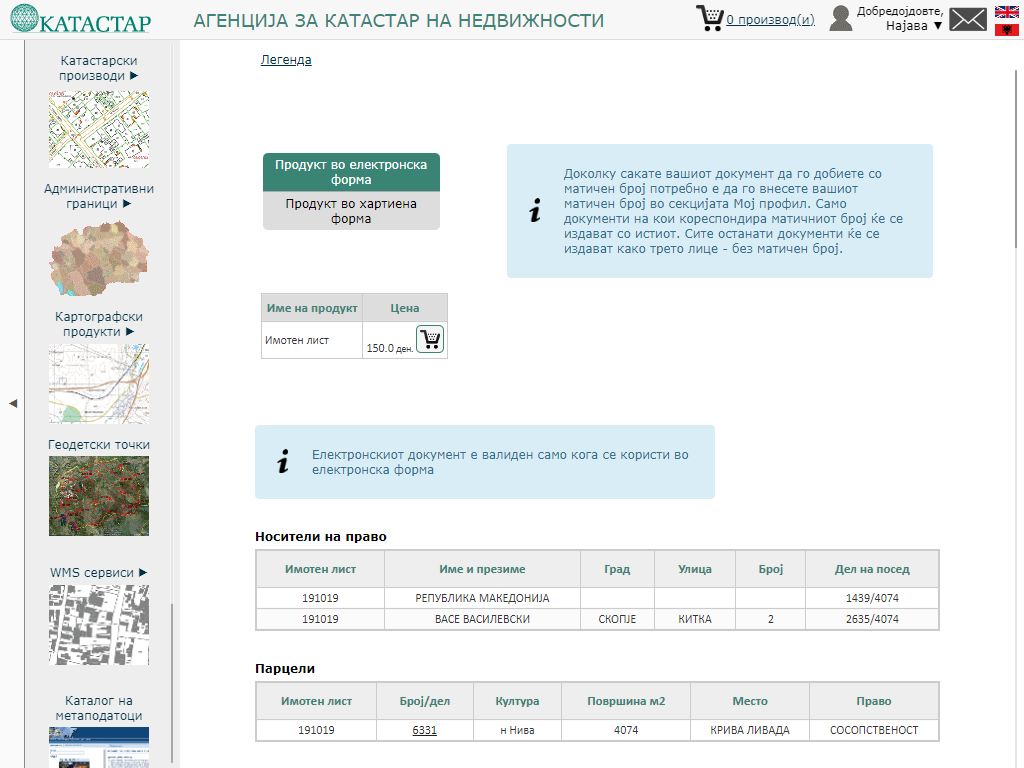The height and width of the screenshot is (768, 1024).
Task: Click the 0 производ(и) cart link
Action: coord(770,20)
